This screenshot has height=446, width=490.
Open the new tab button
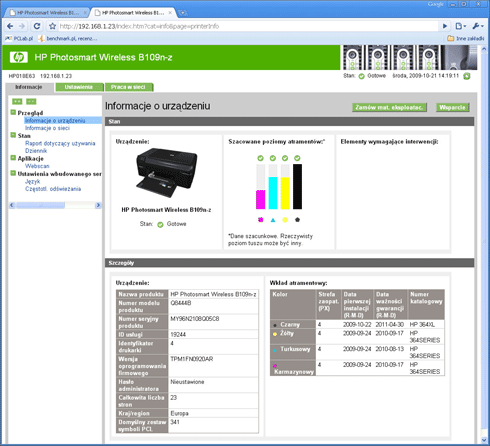[x=183, y=13]
